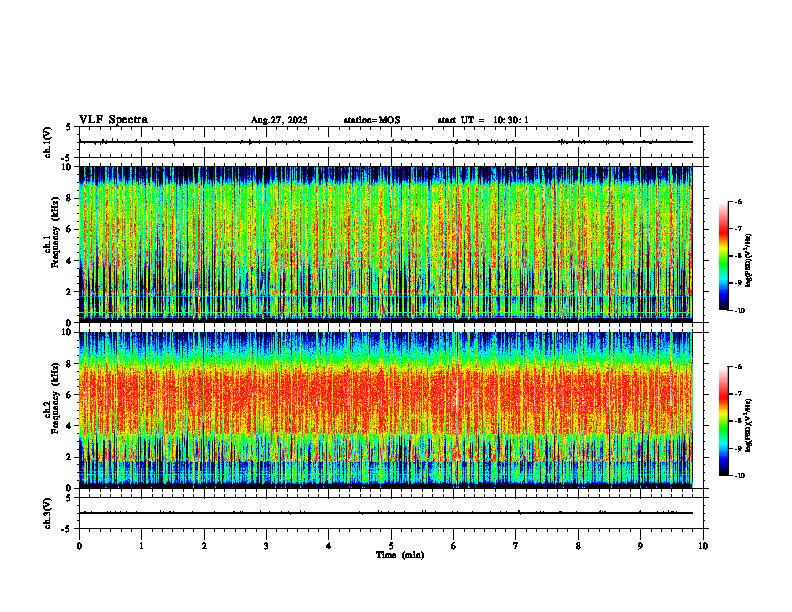The width and height of the screenshot is (792, 612).
Task: Click the "ch.1(V)" waveform axis label
Action: [48, 142]
